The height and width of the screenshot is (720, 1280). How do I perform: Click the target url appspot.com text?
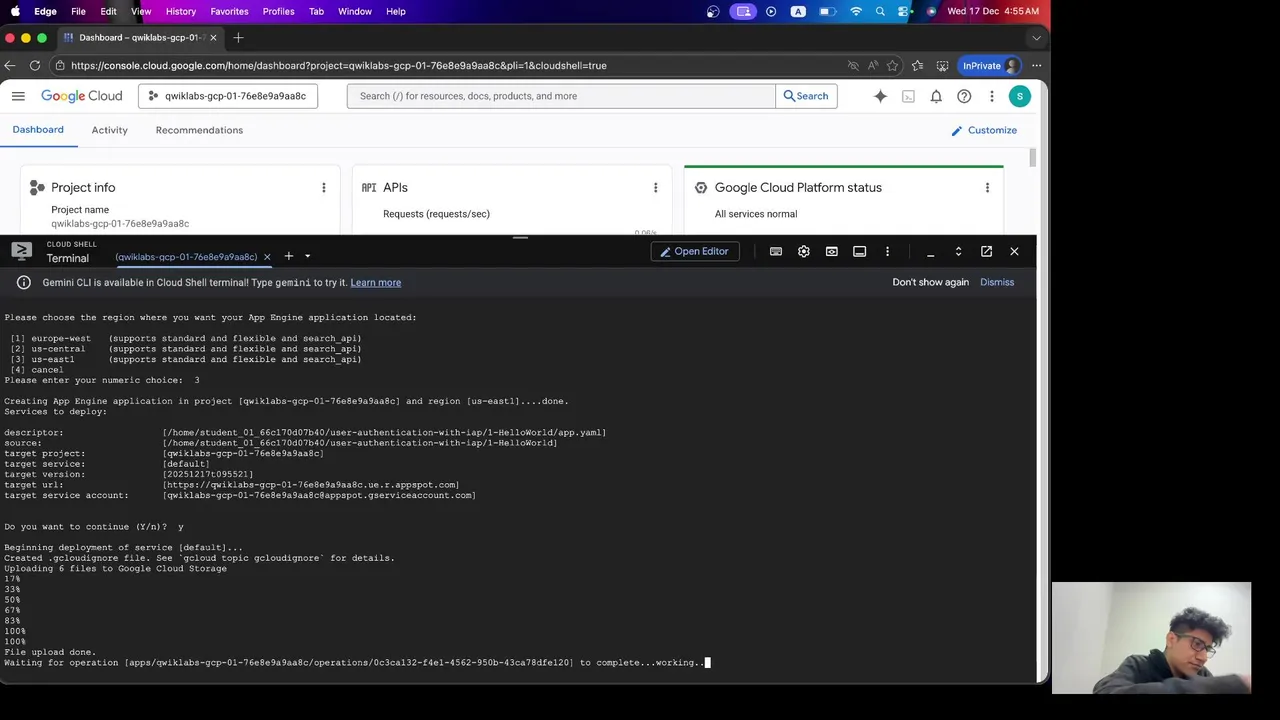tap(311, 485)
